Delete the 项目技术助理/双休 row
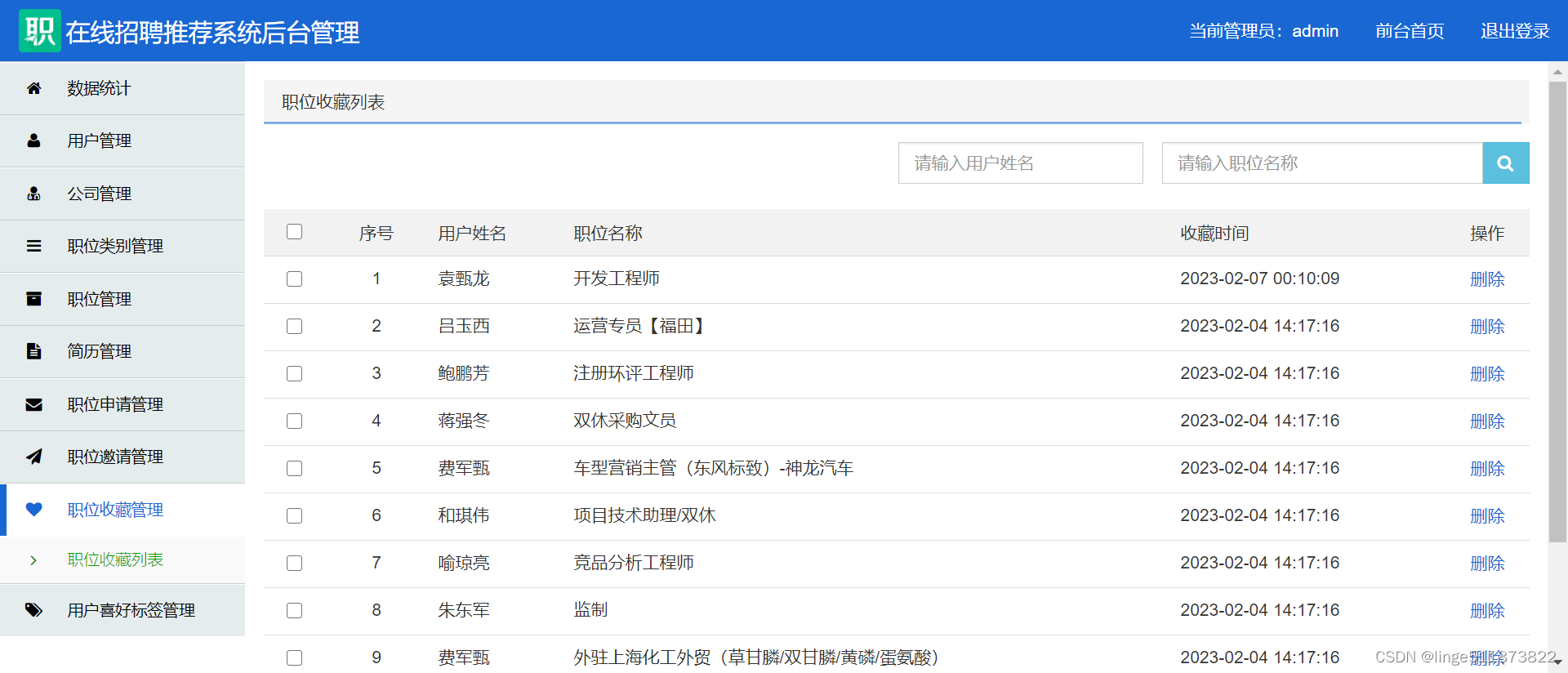 click(x=1487, y=516)
